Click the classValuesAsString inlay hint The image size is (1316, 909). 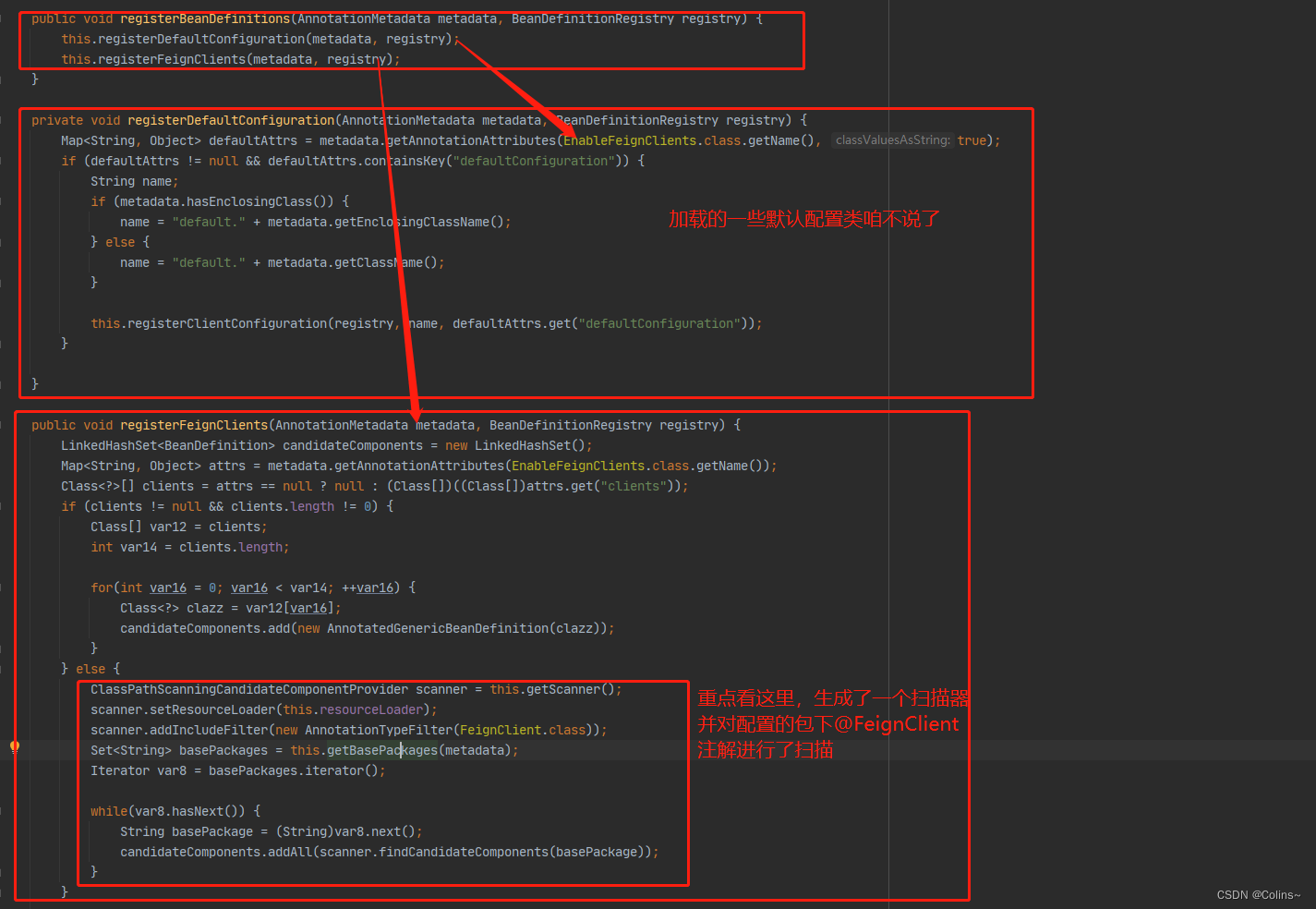click(x=892, y=139)
